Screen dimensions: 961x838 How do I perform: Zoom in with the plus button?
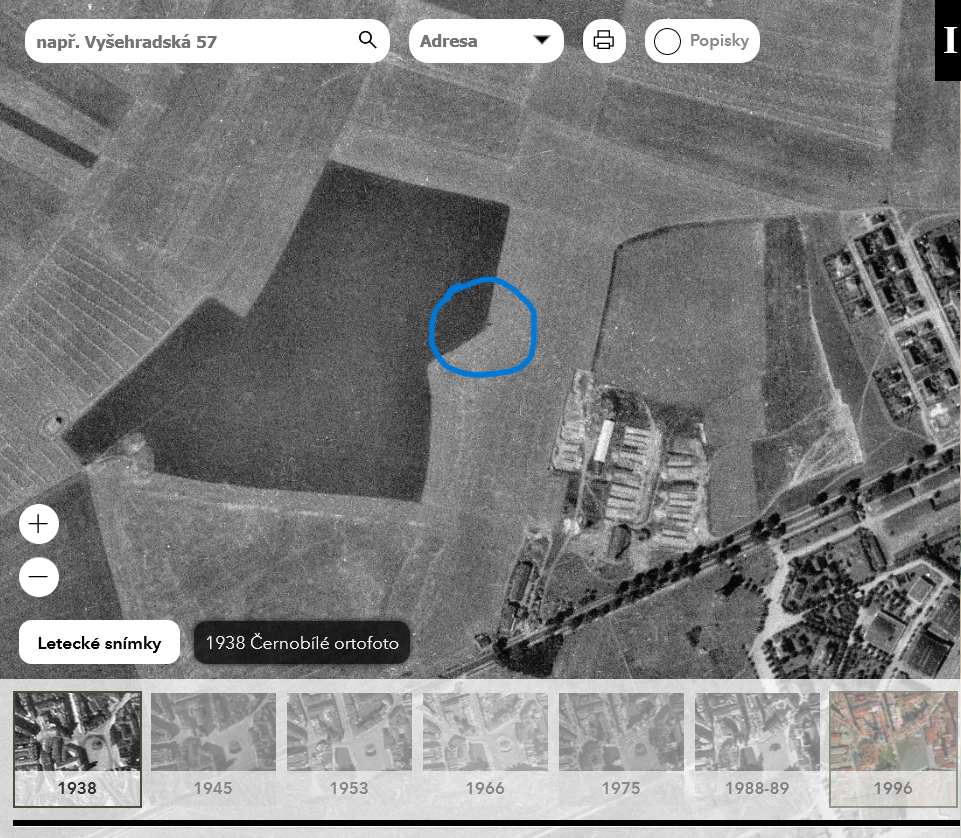(39, 524)
